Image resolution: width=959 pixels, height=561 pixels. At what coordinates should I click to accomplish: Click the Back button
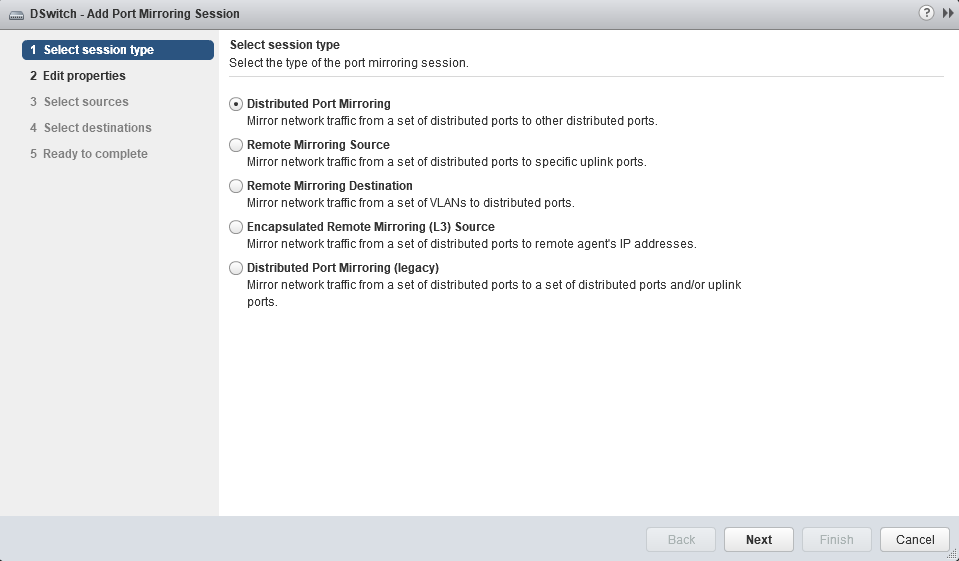[x=681, y=540]
